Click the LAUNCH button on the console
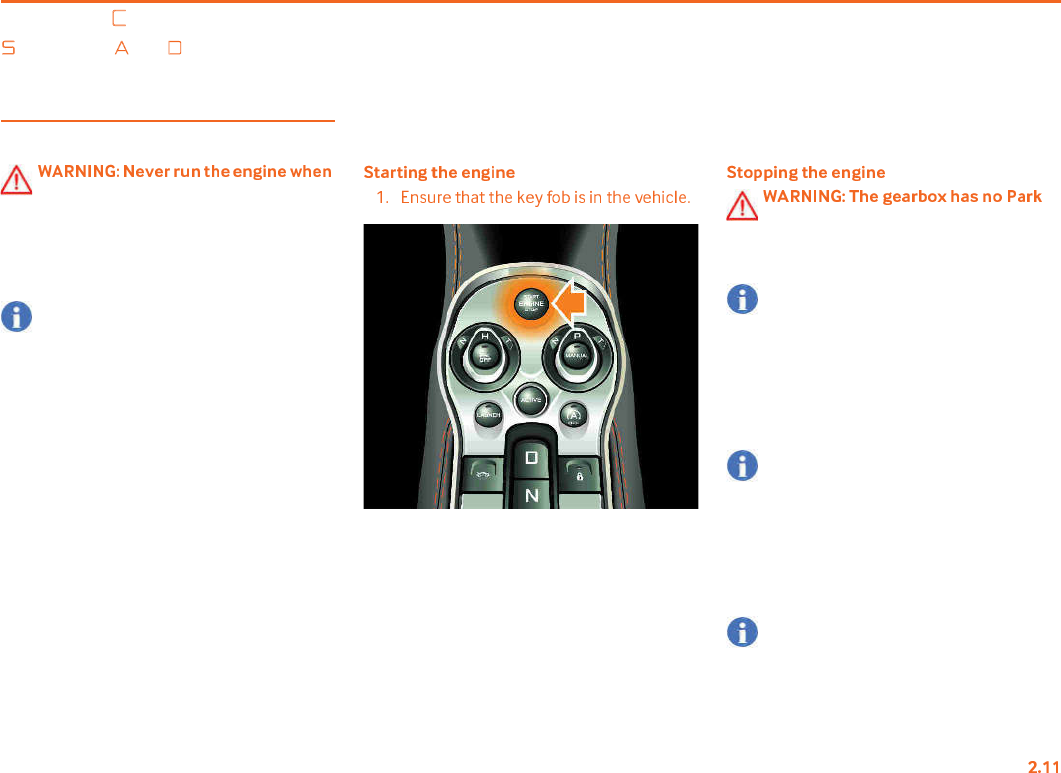This screenshot has width=1061, height=773. 488,414
